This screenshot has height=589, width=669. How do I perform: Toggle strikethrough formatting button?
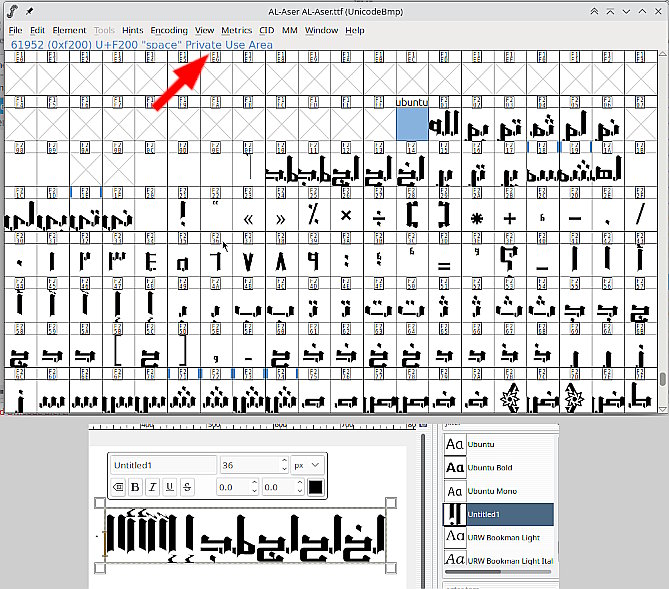click(187, 487)
